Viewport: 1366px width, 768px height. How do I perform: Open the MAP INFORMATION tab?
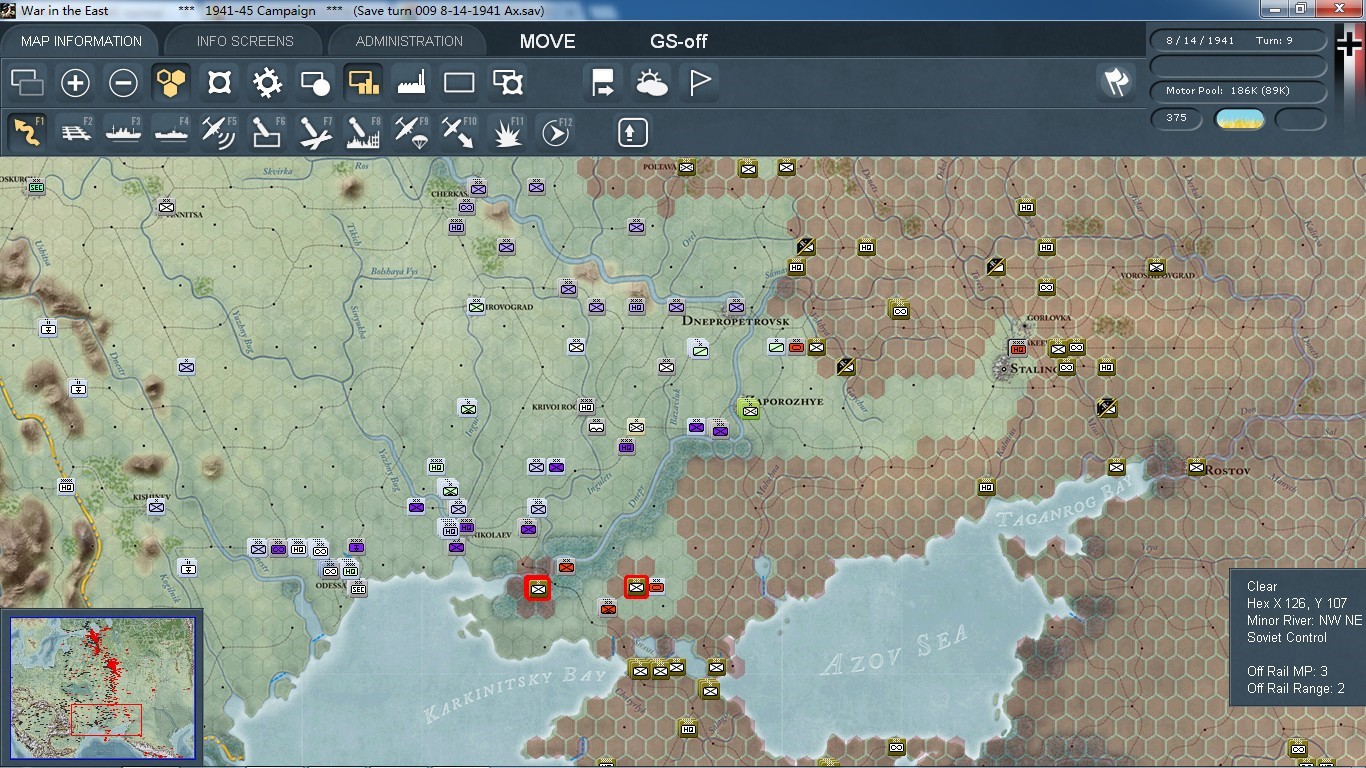(82, 41)
